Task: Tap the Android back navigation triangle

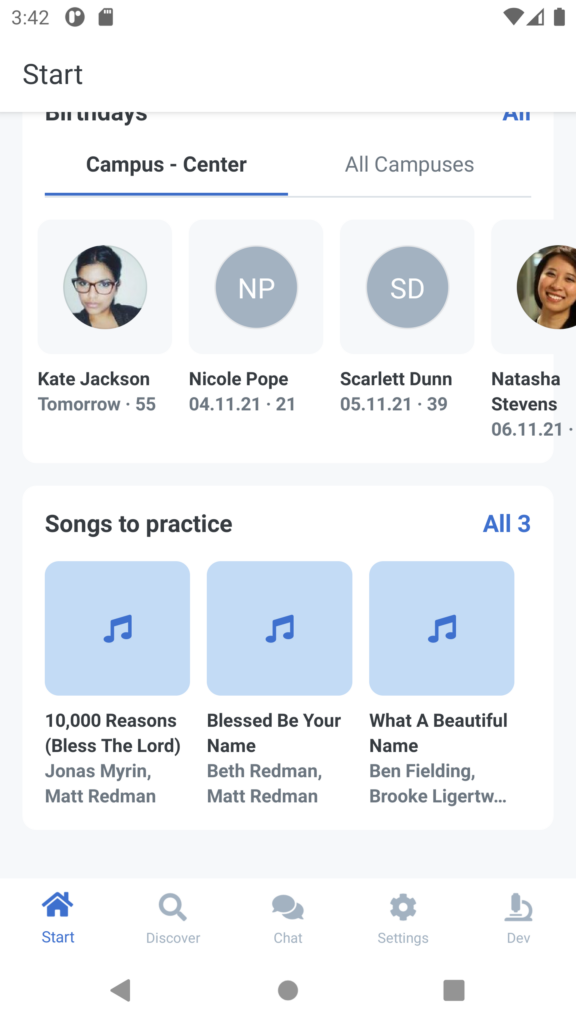Action: coord(121,990)
